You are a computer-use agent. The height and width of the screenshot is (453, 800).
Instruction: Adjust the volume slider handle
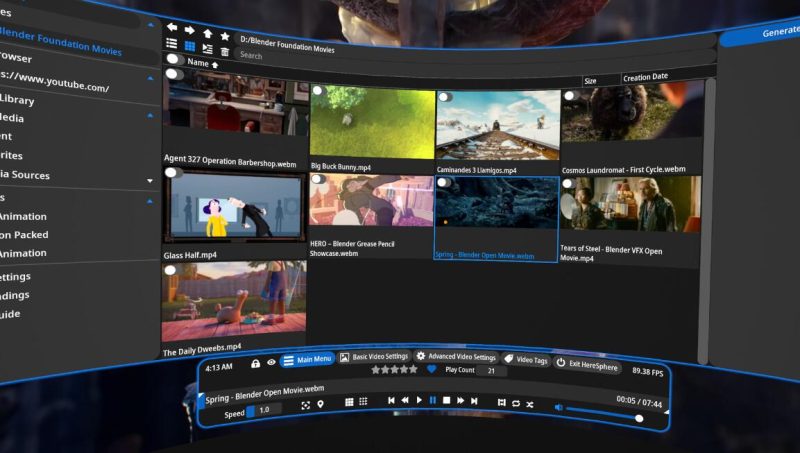click(x=639, y=418)
